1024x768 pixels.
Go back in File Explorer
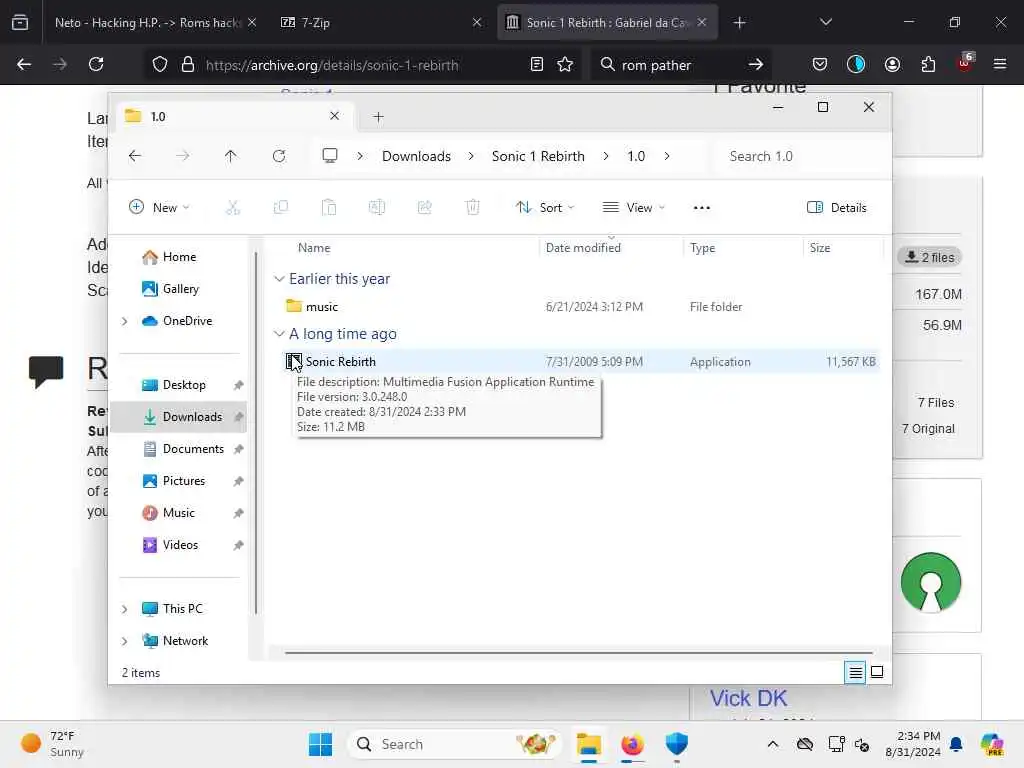pyautogui.click(x=135, y=156)
